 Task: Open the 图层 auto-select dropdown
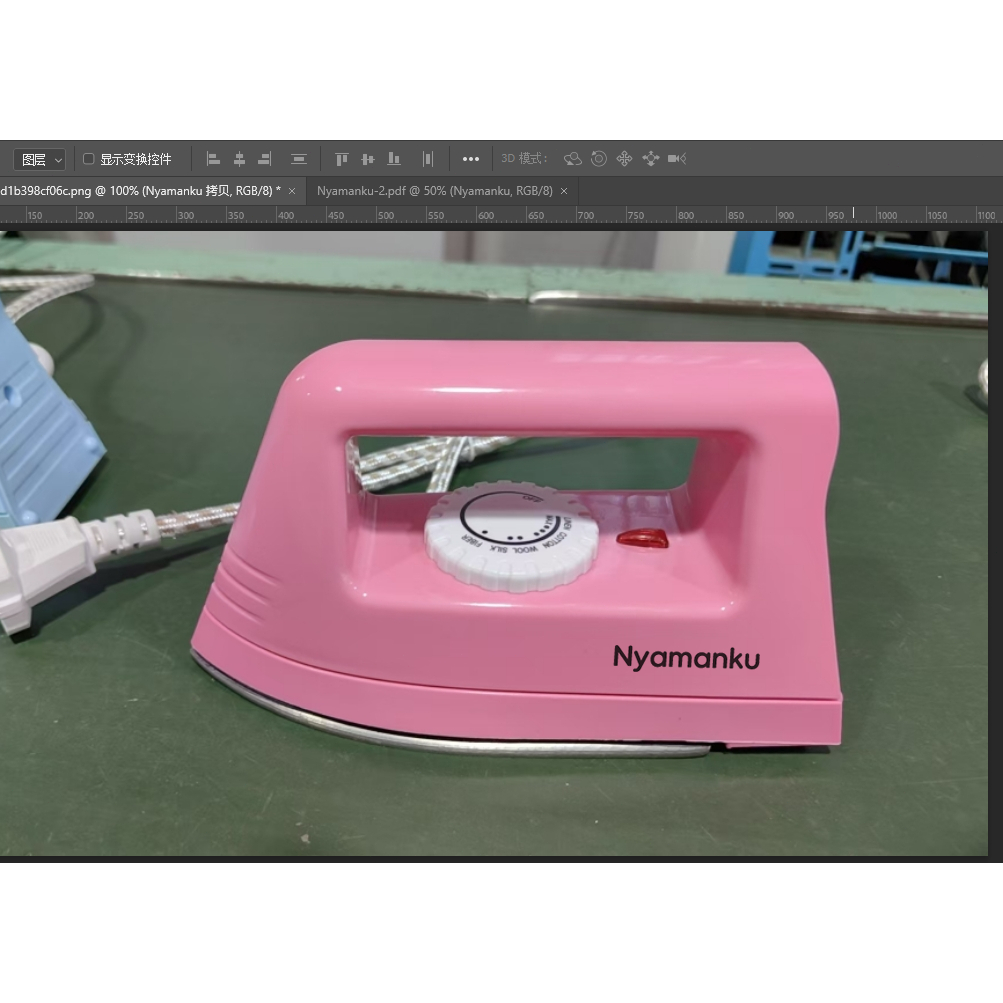click(40, 159)
